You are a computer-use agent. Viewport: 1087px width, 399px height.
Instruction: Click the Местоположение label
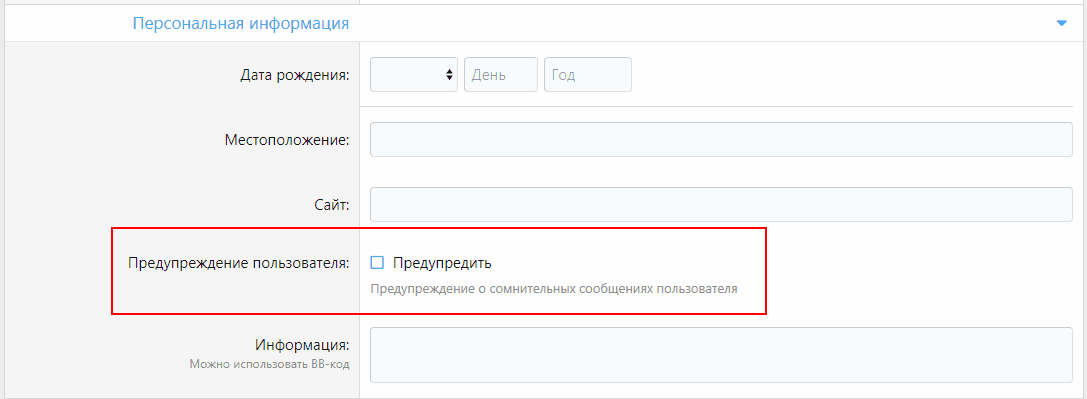coord(287,140)
